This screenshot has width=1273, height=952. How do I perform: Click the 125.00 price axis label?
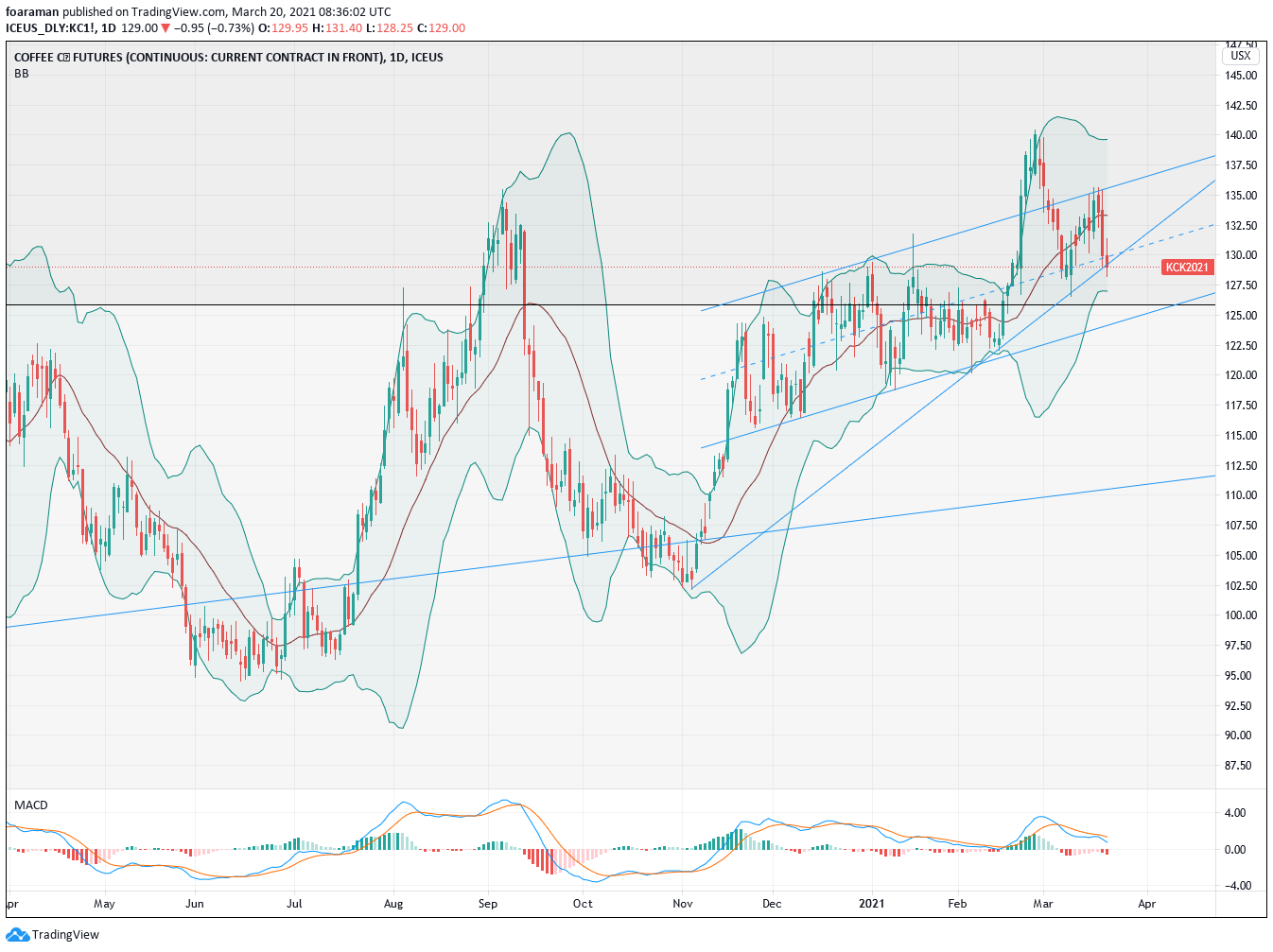pyautogui.click(x=1241, y=316)
